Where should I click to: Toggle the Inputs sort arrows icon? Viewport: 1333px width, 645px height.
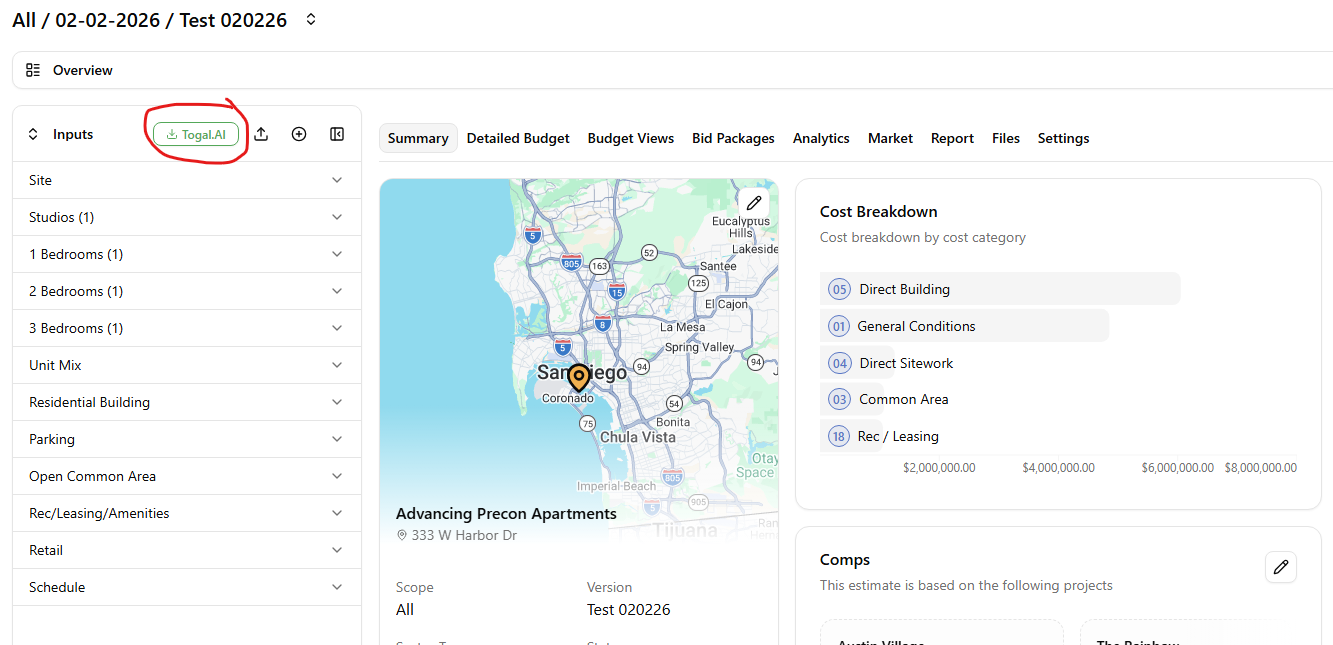[x=33, y=134]
